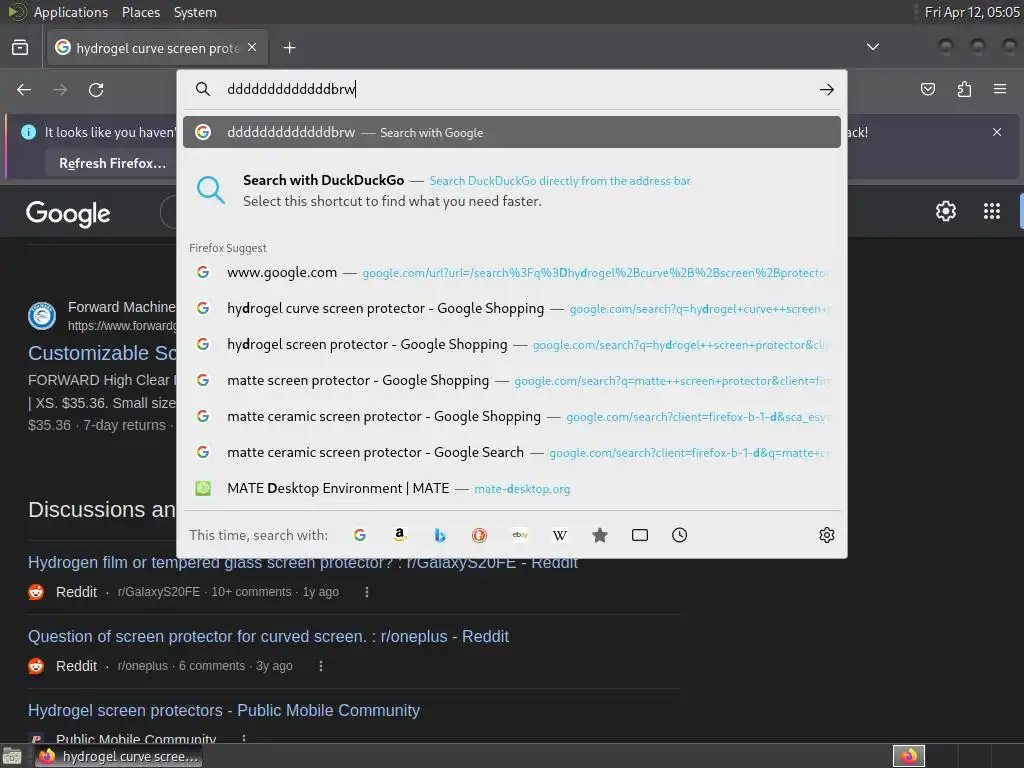This screenshot has height=768, width=1024.
Task: Dismiss the refresh Firefox notification bar
Action: click(x=997, y=132)
